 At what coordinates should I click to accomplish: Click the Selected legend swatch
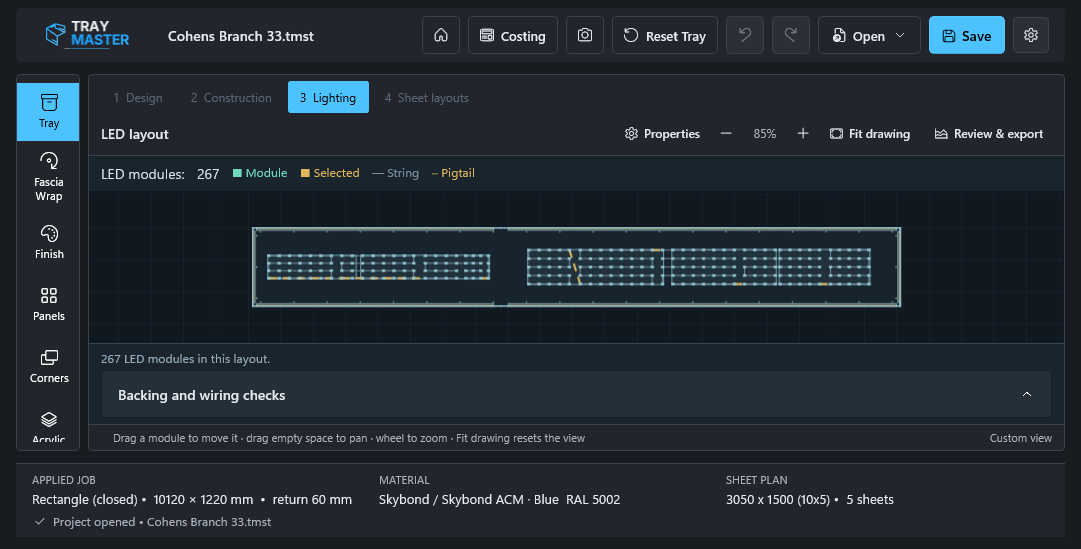coord(305,173)
